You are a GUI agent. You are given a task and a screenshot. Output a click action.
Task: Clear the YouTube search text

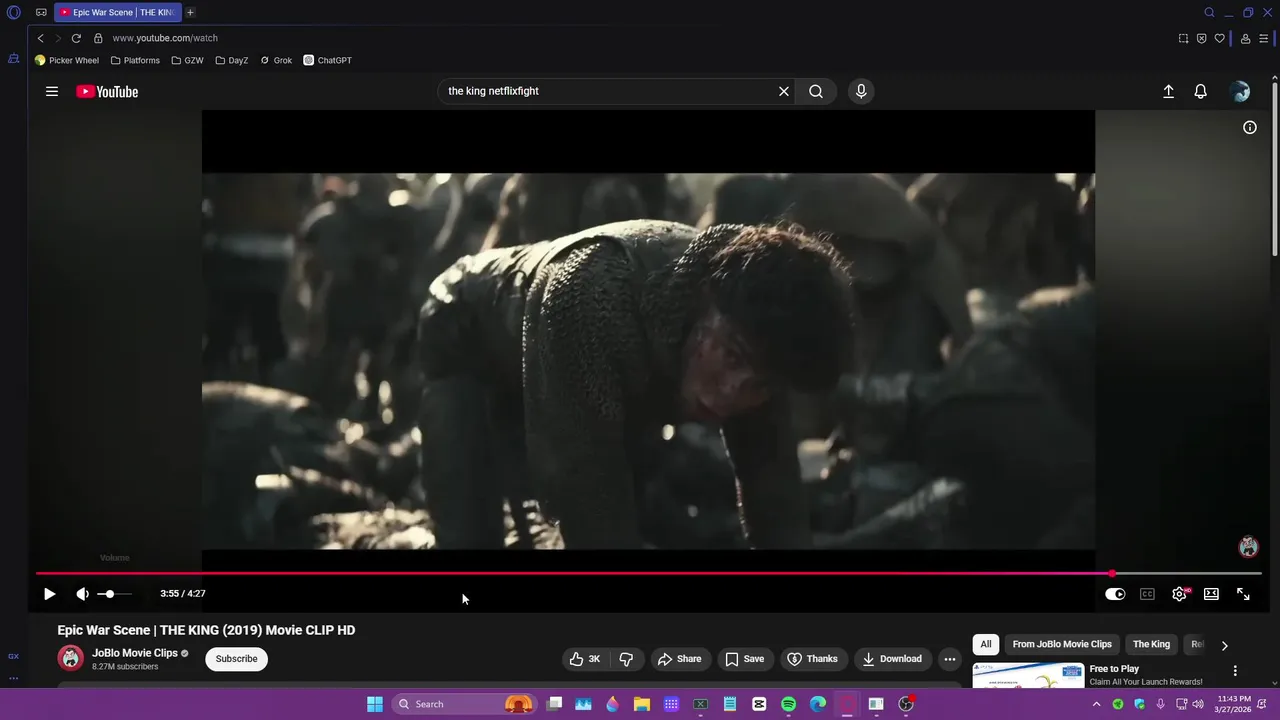(784, 91)
